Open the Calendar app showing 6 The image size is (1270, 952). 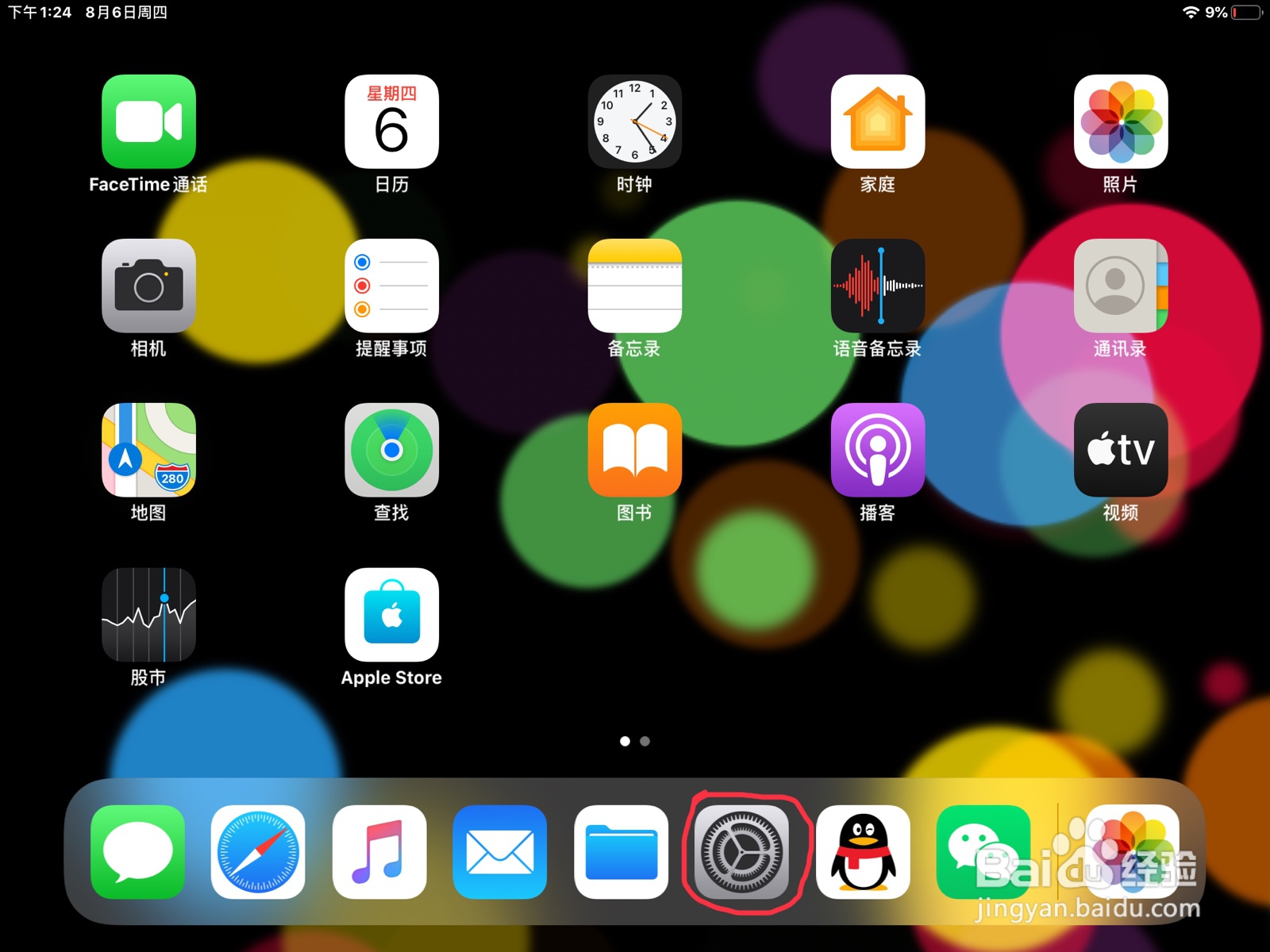pos(391,121)
